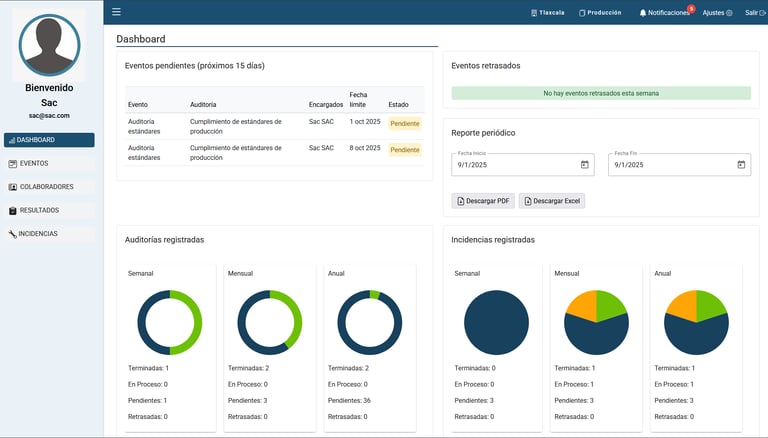768x438 pixels.
Task: Click the Pendiente status for 1 oct 2025
Action: (x=405, y=124)
